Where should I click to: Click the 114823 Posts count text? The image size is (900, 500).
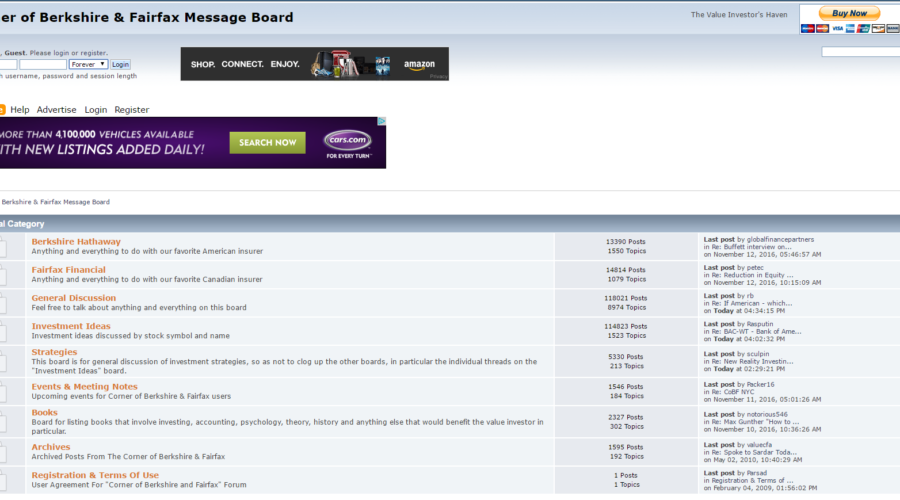626,327
